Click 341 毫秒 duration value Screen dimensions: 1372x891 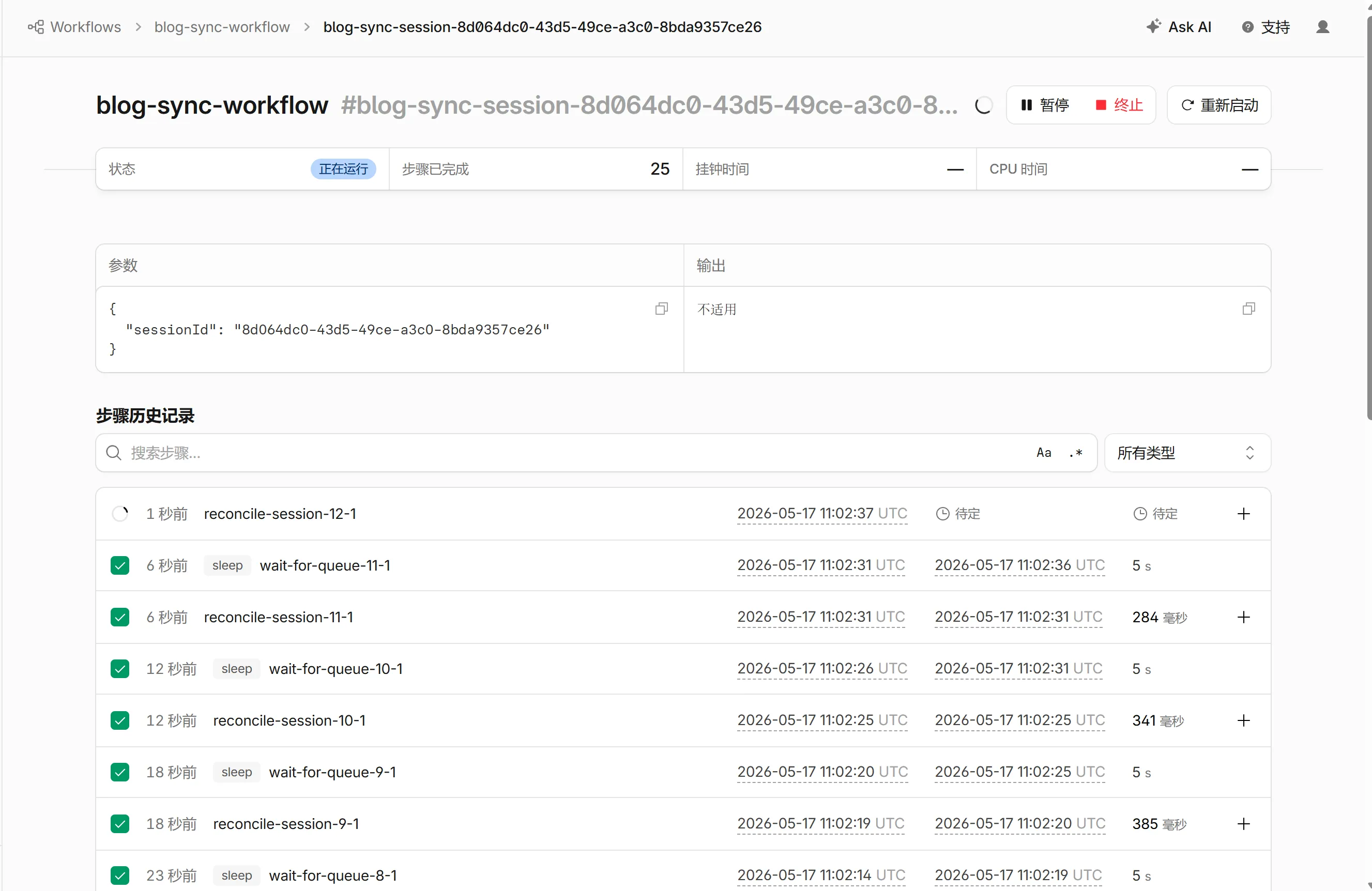pos(1158,720)
